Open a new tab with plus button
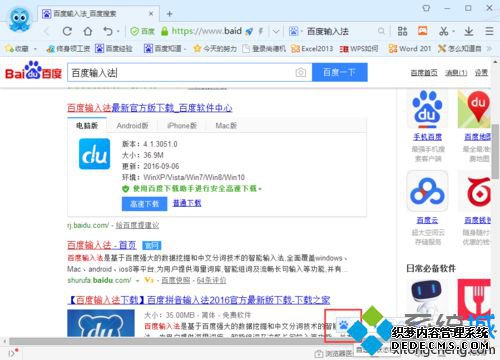 point(170,14)
